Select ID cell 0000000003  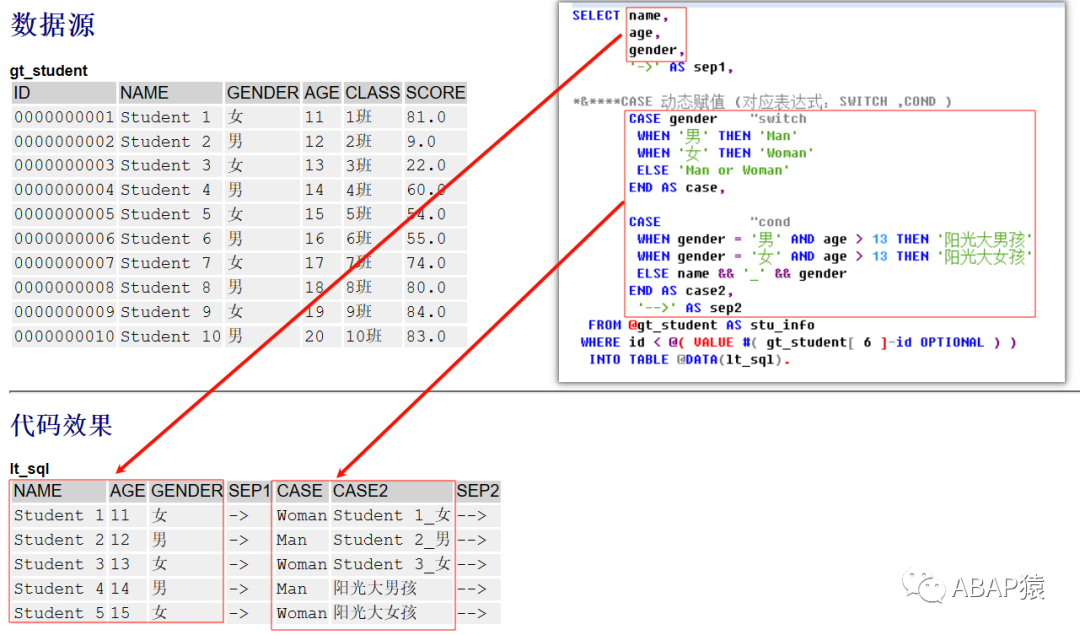point(64,166)
